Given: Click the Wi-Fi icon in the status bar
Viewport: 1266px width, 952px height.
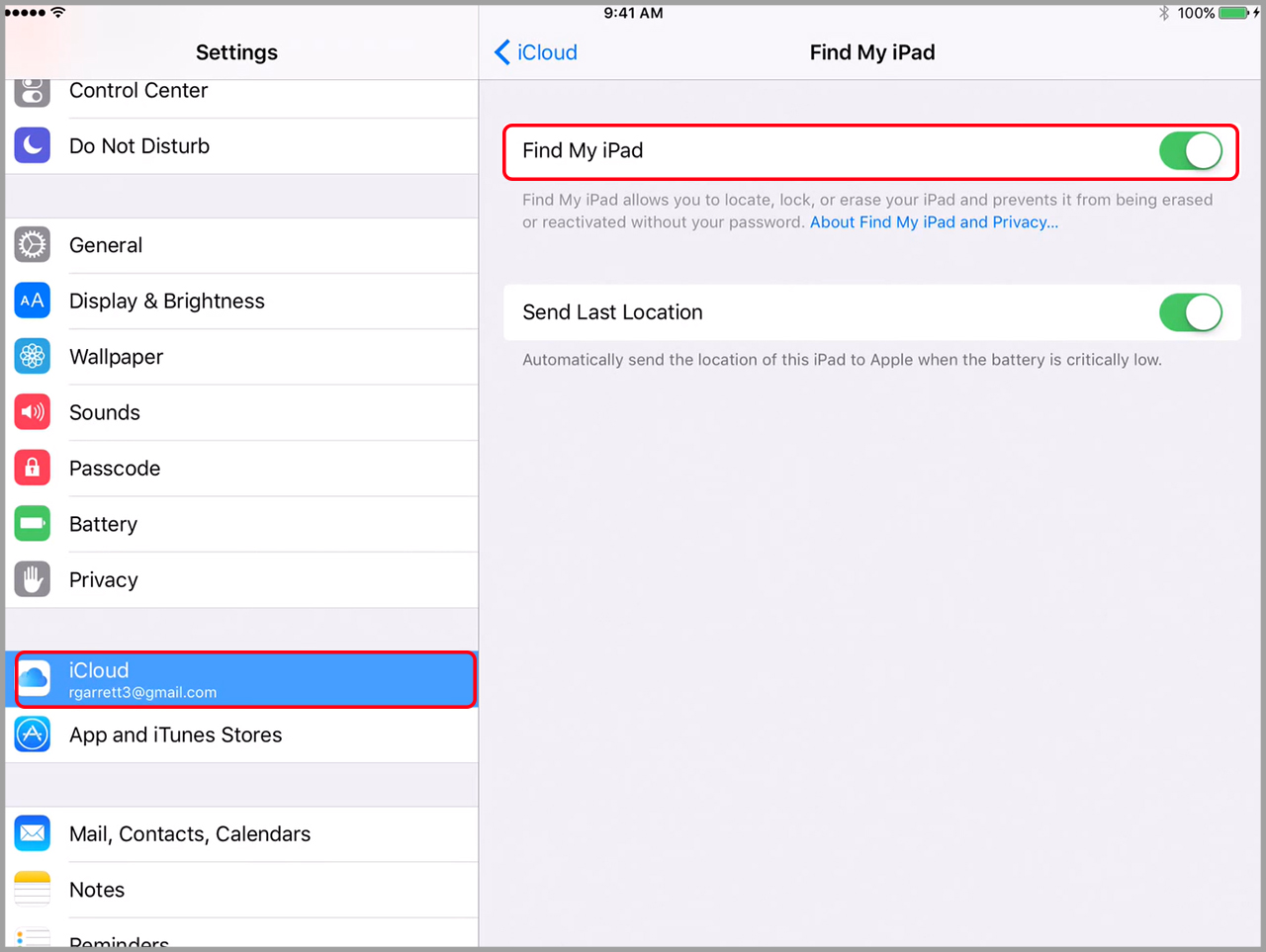Looking at the screenshot, I should click(x=56, y=13).
